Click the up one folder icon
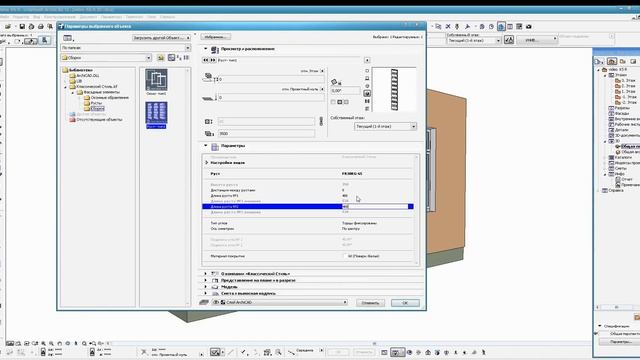Image resolution: width=640 pixels, height=360 pixels. pos(161,58)
